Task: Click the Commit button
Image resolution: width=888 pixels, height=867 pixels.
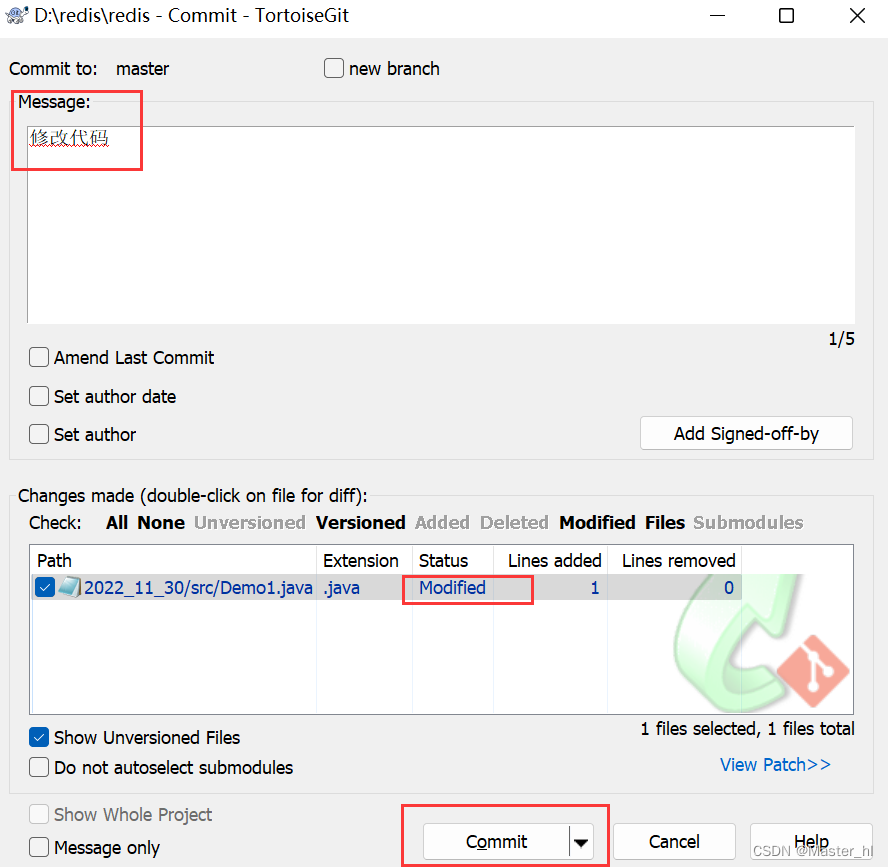Action: point(496,842)
